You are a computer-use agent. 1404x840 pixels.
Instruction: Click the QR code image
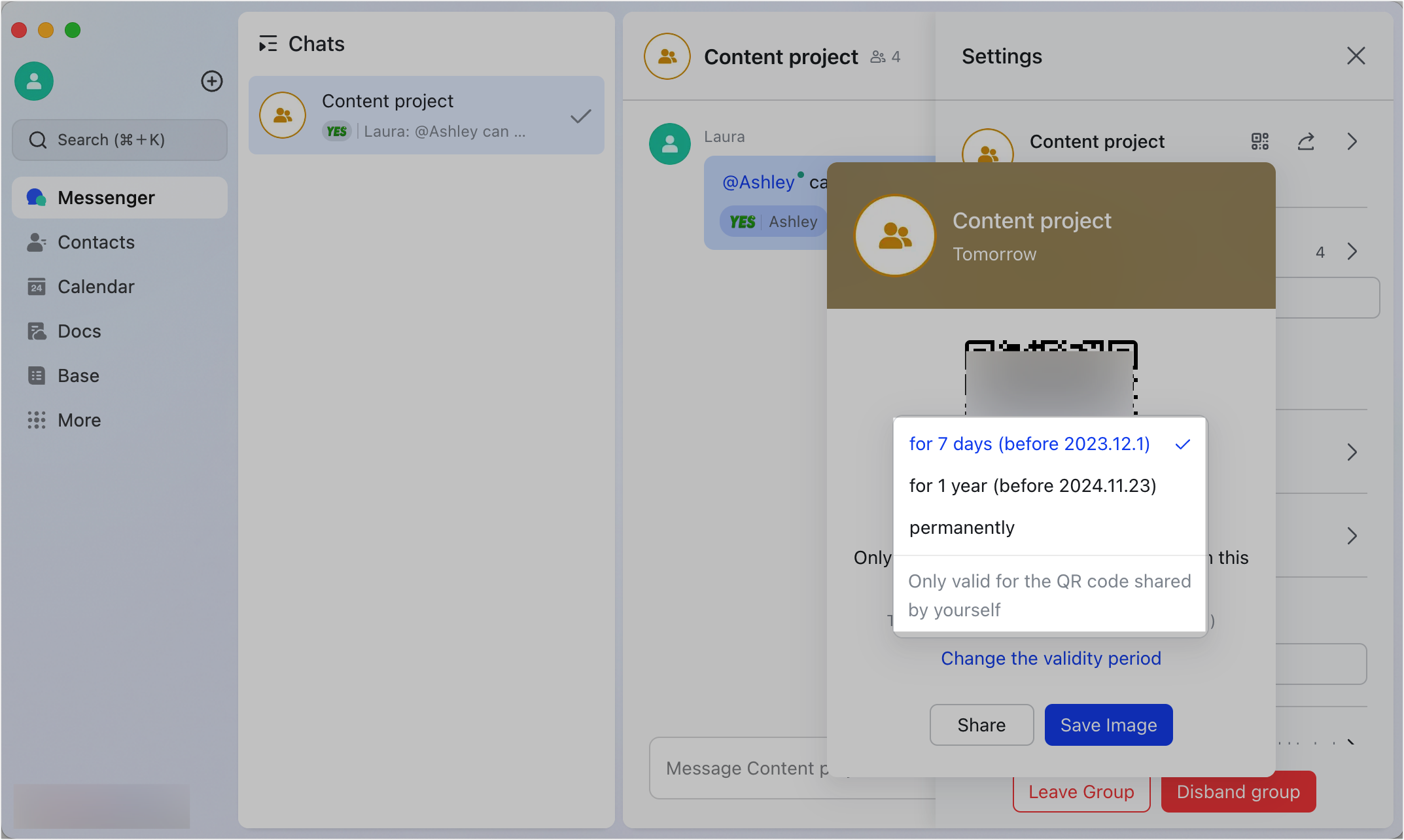click(x=1051, y=378)
